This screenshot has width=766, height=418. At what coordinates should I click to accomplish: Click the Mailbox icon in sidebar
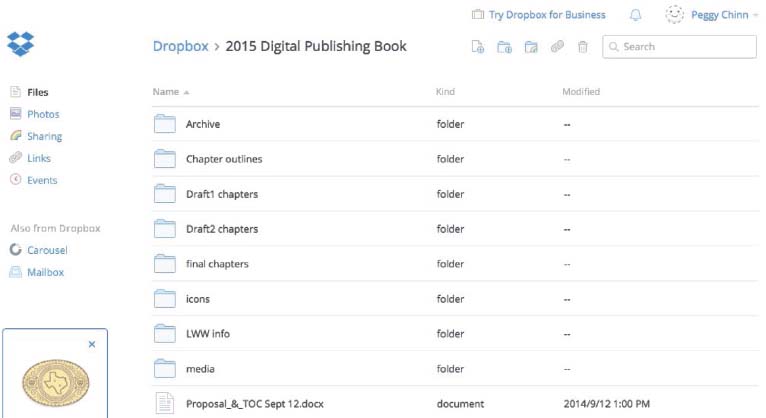click(x=16, y=272)
